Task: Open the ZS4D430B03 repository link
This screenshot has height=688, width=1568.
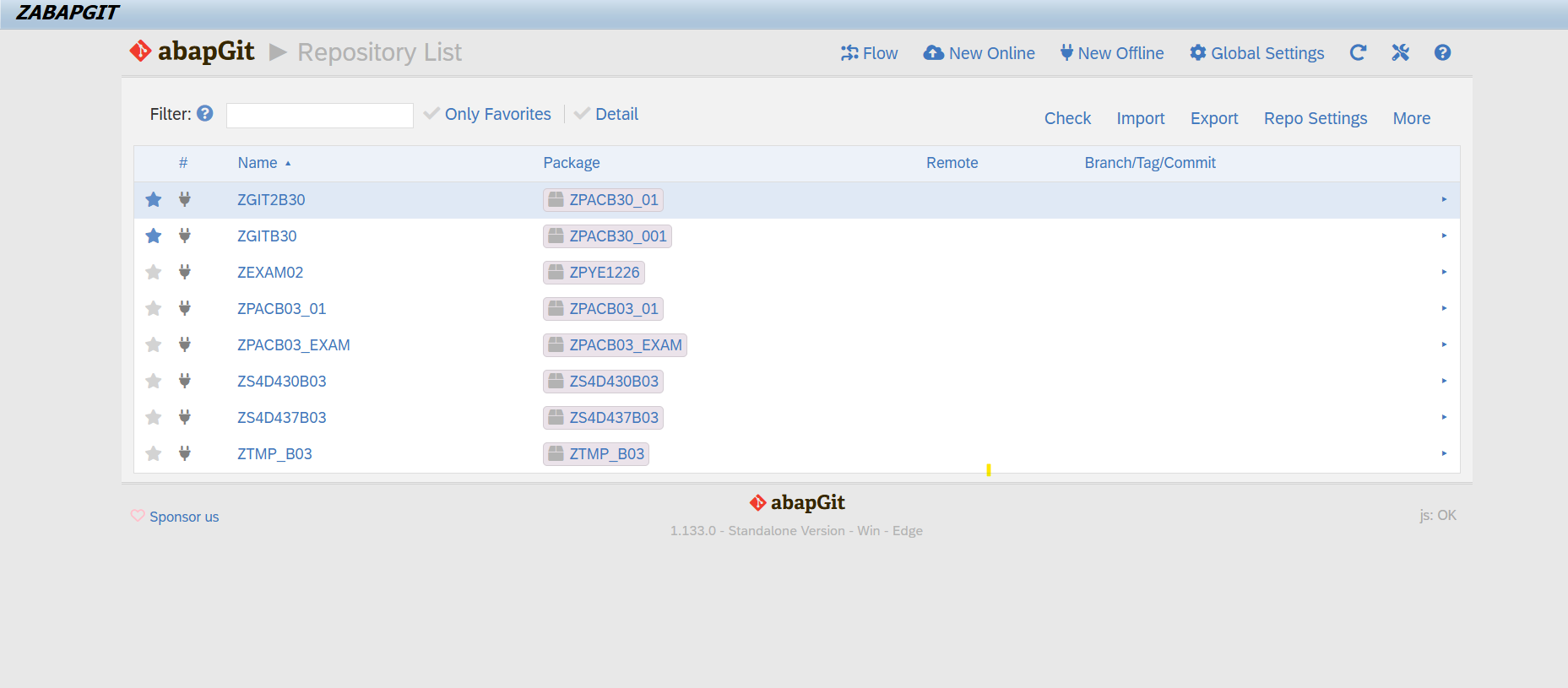Action: click(281, 381)
